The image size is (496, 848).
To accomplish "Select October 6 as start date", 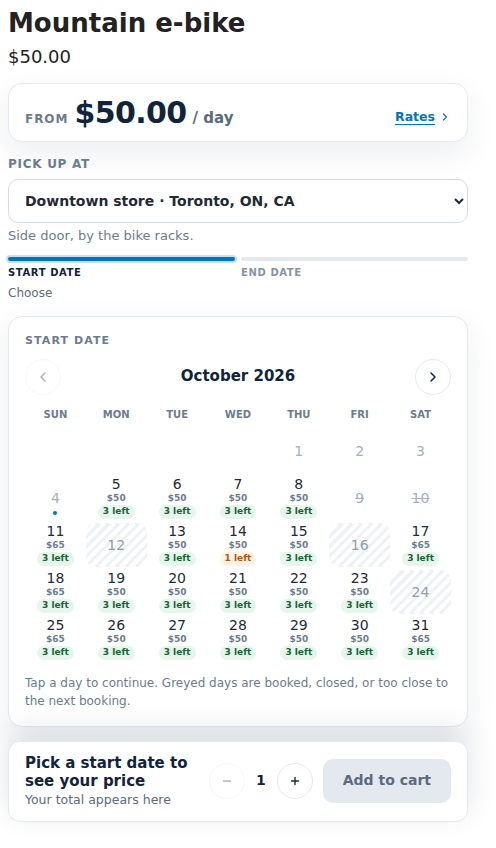I will coord(177,498).
